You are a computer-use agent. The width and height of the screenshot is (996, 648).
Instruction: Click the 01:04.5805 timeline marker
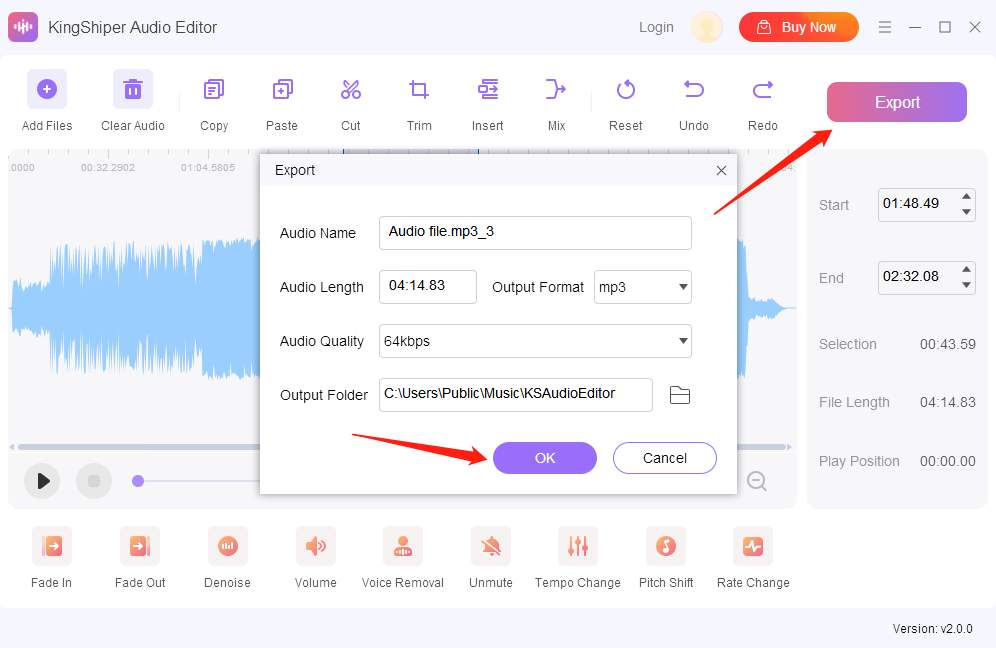[208, 168]
